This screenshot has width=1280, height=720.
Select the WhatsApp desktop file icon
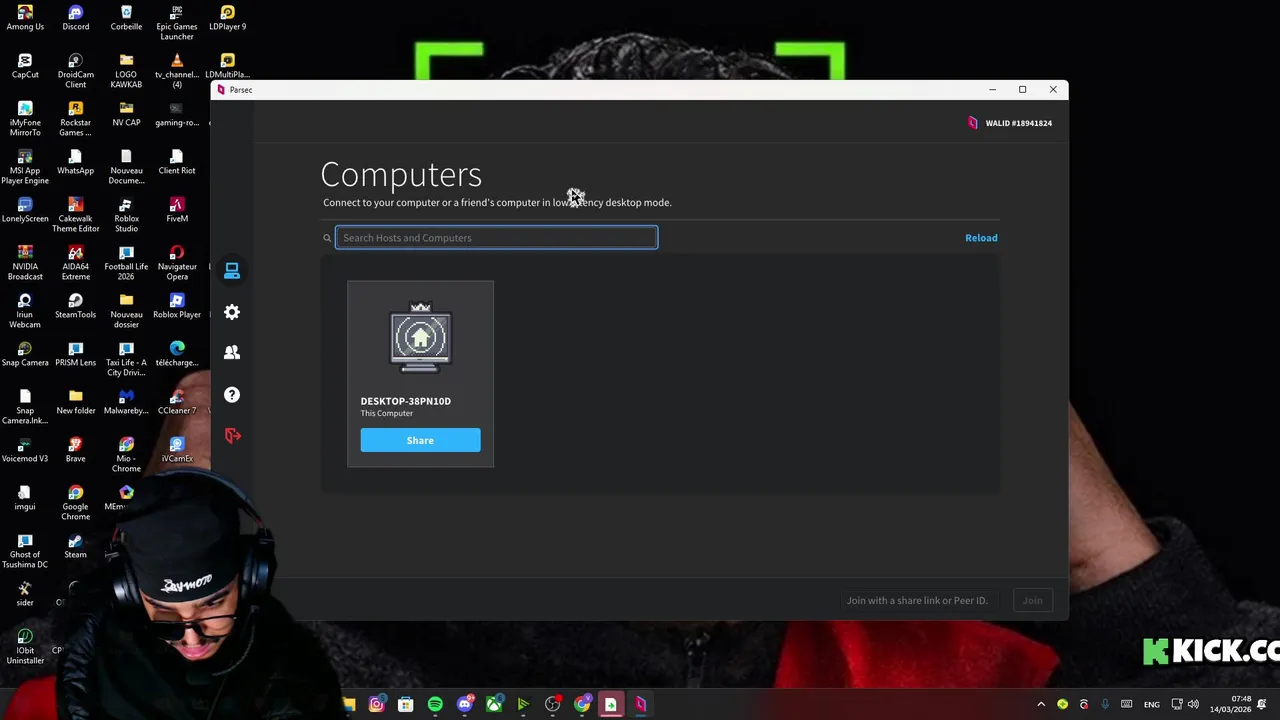click(76, 162)
